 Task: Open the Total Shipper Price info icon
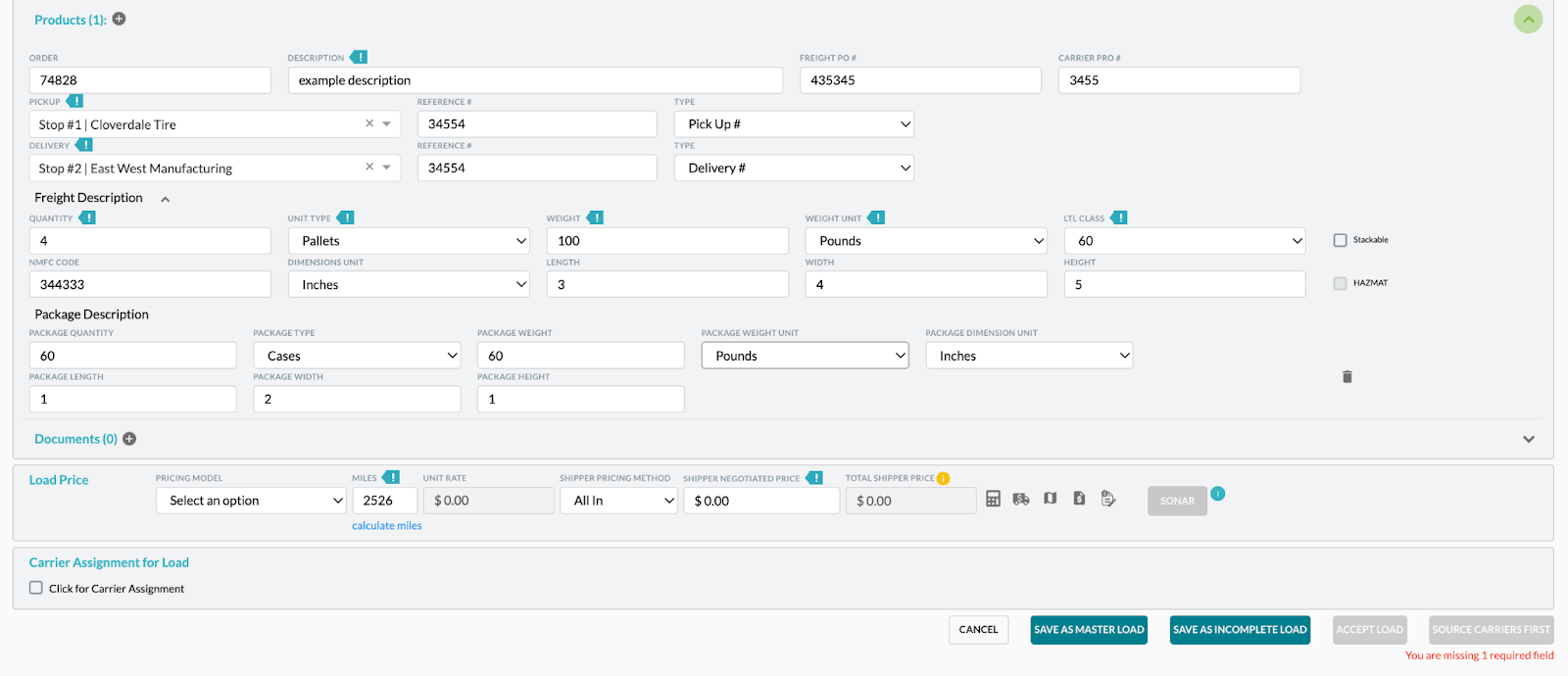943,478
